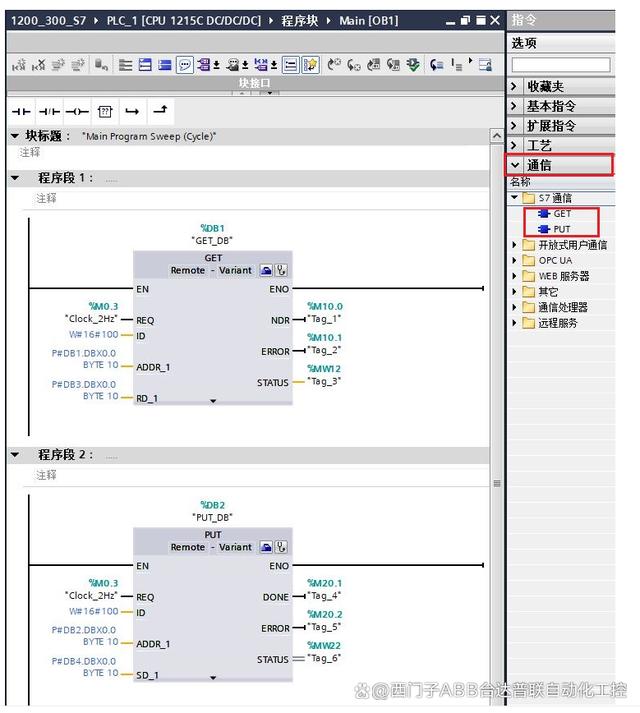
Task: Click the Delete network toolbar icon
Action: (39, 65)
